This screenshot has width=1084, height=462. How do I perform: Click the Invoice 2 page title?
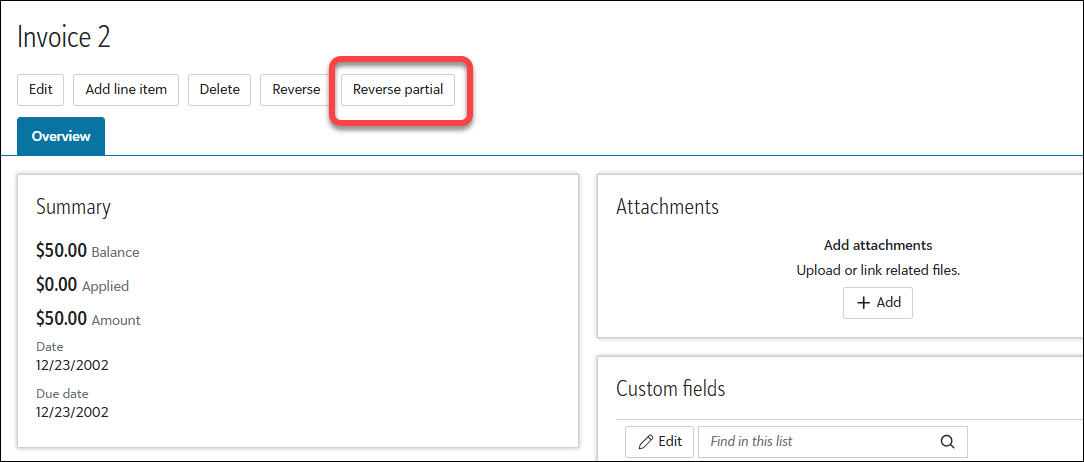64,38
